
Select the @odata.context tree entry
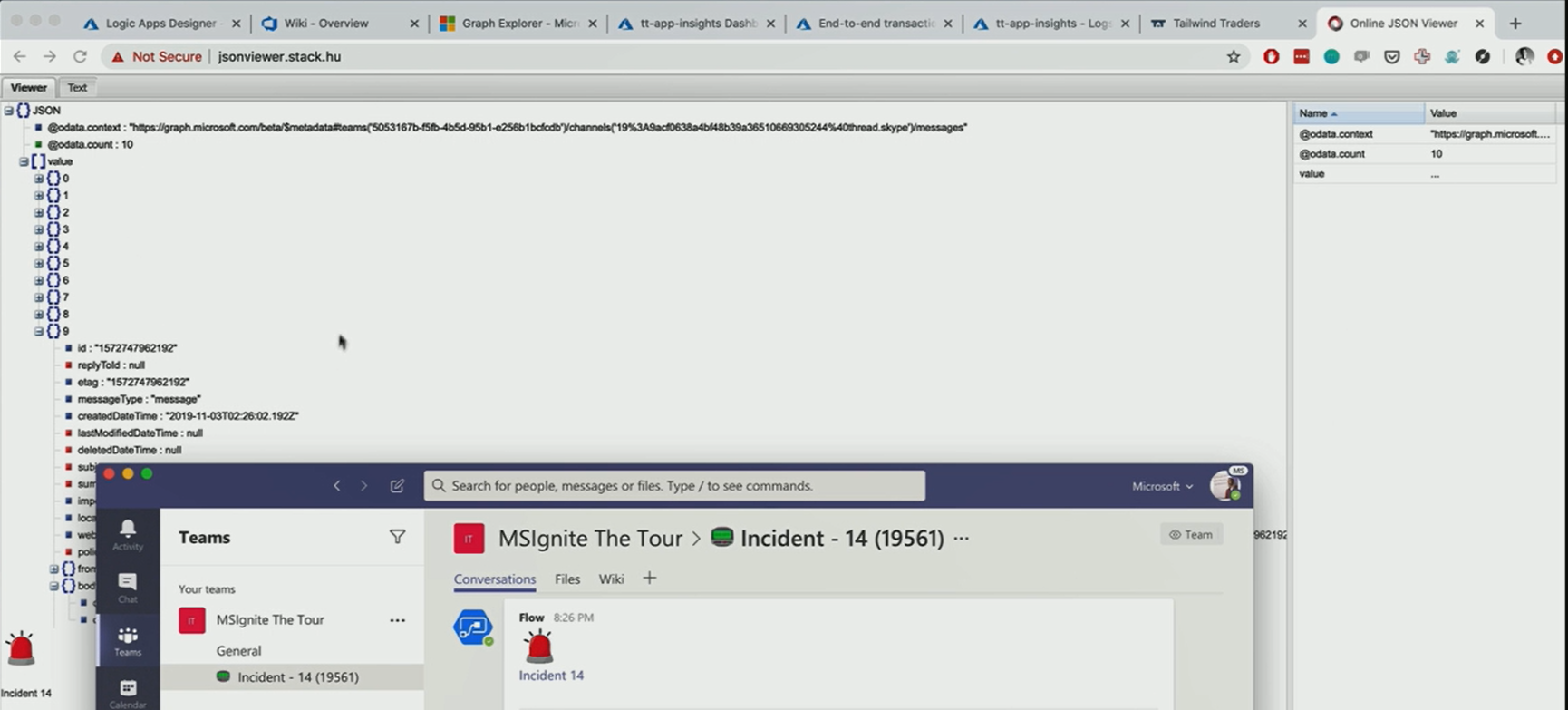pyautogui.click(x=507, y=128)
